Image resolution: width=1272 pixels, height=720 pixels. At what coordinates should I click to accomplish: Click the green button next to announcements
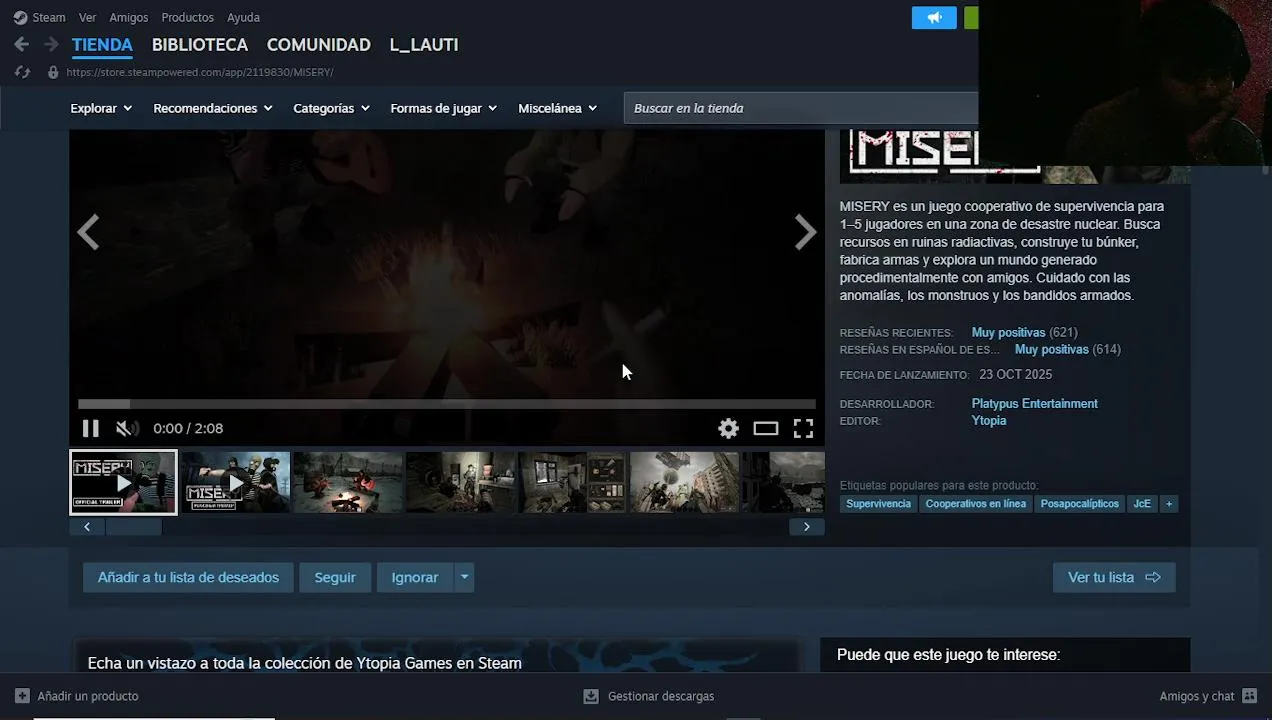[971, 18]
